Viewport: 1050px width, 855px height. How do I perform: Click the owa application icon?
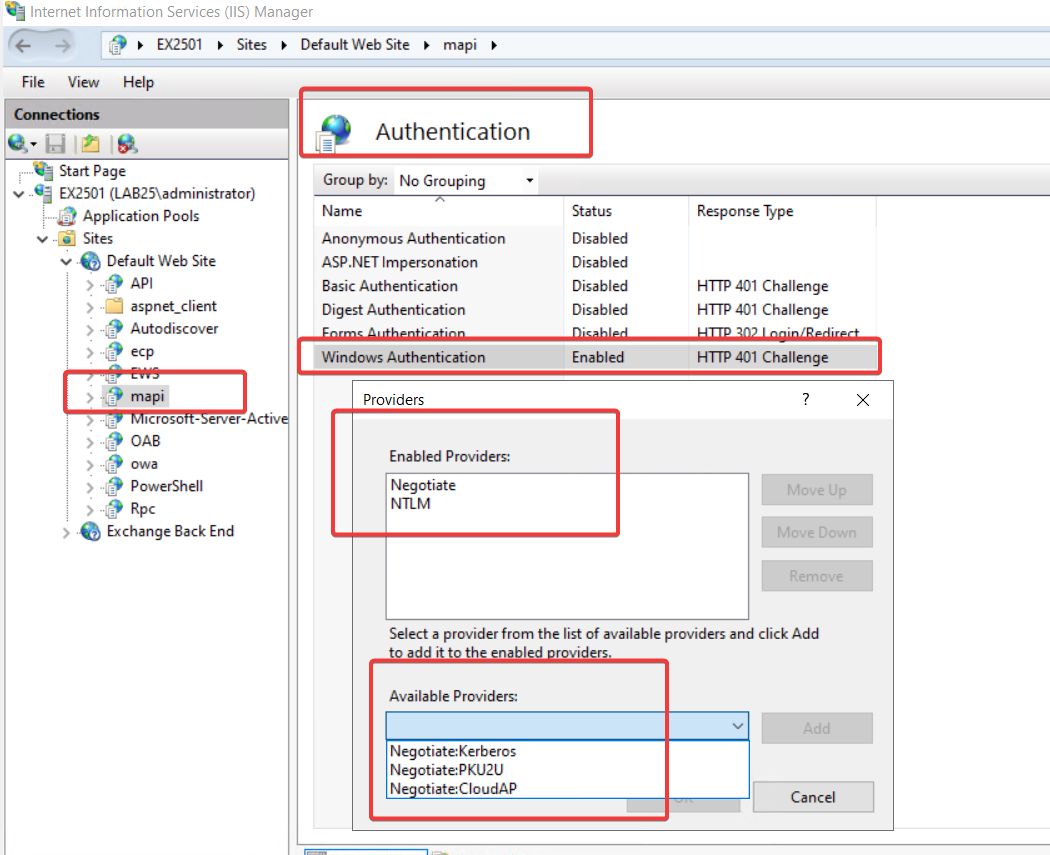pos(115,463)
